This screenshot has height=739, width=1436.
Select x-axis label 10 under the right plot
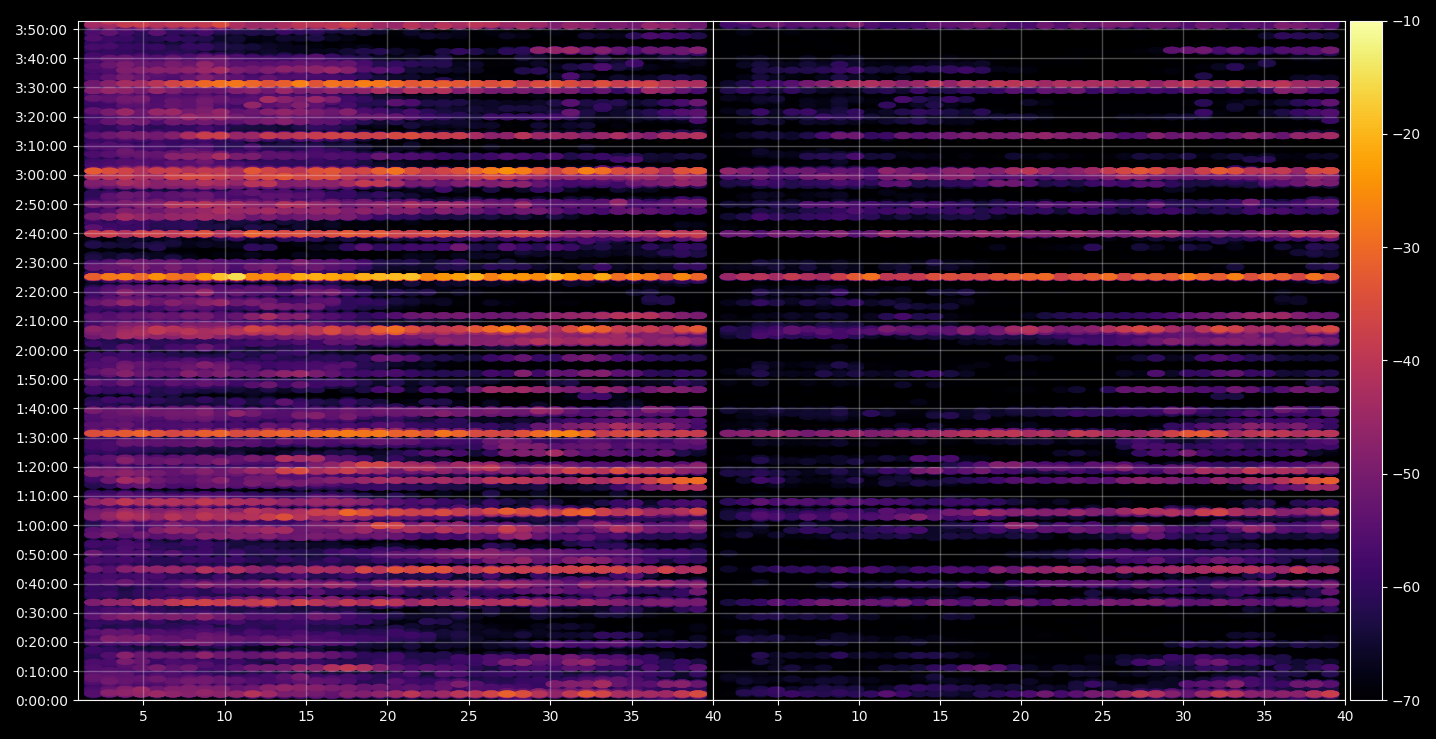pos(859,716)
